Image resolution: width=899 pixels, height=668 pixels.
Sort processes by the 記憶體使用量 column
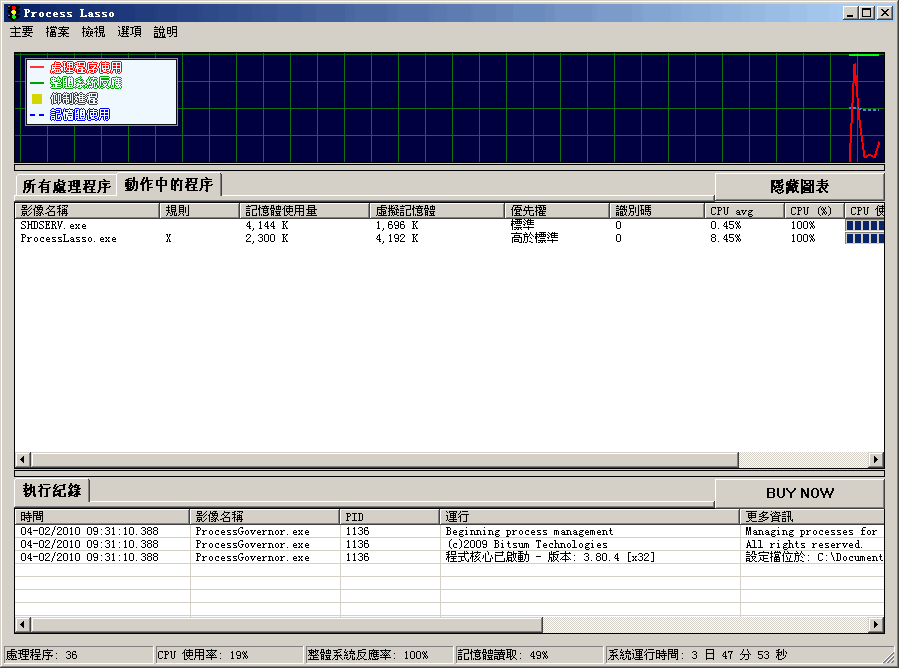coord(290,210)
